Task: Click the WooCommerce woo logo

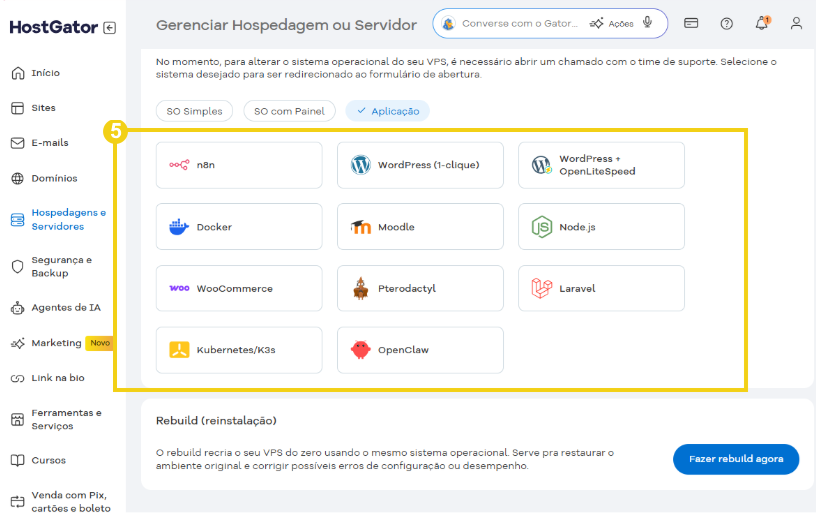Action: coord(179,288)
